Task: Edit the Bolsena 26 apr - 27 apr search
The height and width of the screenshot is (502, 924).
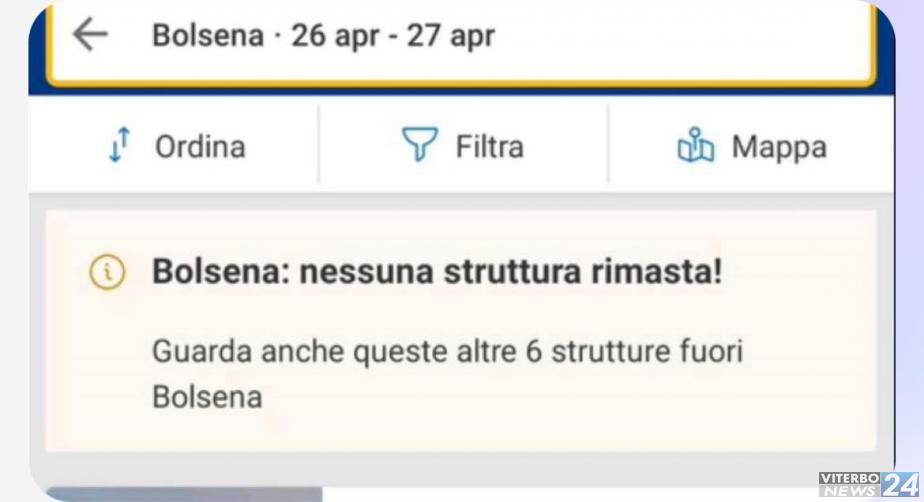Action: point(461,40)
